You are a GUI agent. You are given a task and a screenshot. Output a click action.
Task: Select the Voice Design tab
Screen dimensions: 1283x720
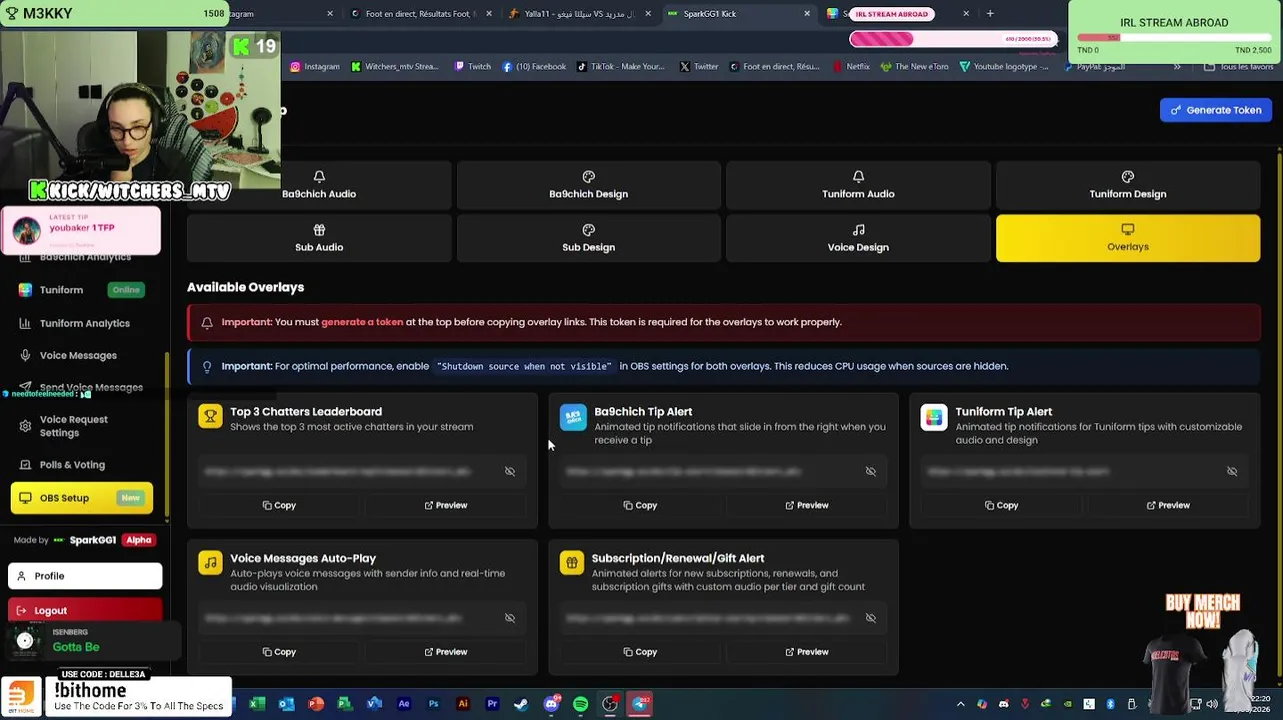click(x=858, y=238)
